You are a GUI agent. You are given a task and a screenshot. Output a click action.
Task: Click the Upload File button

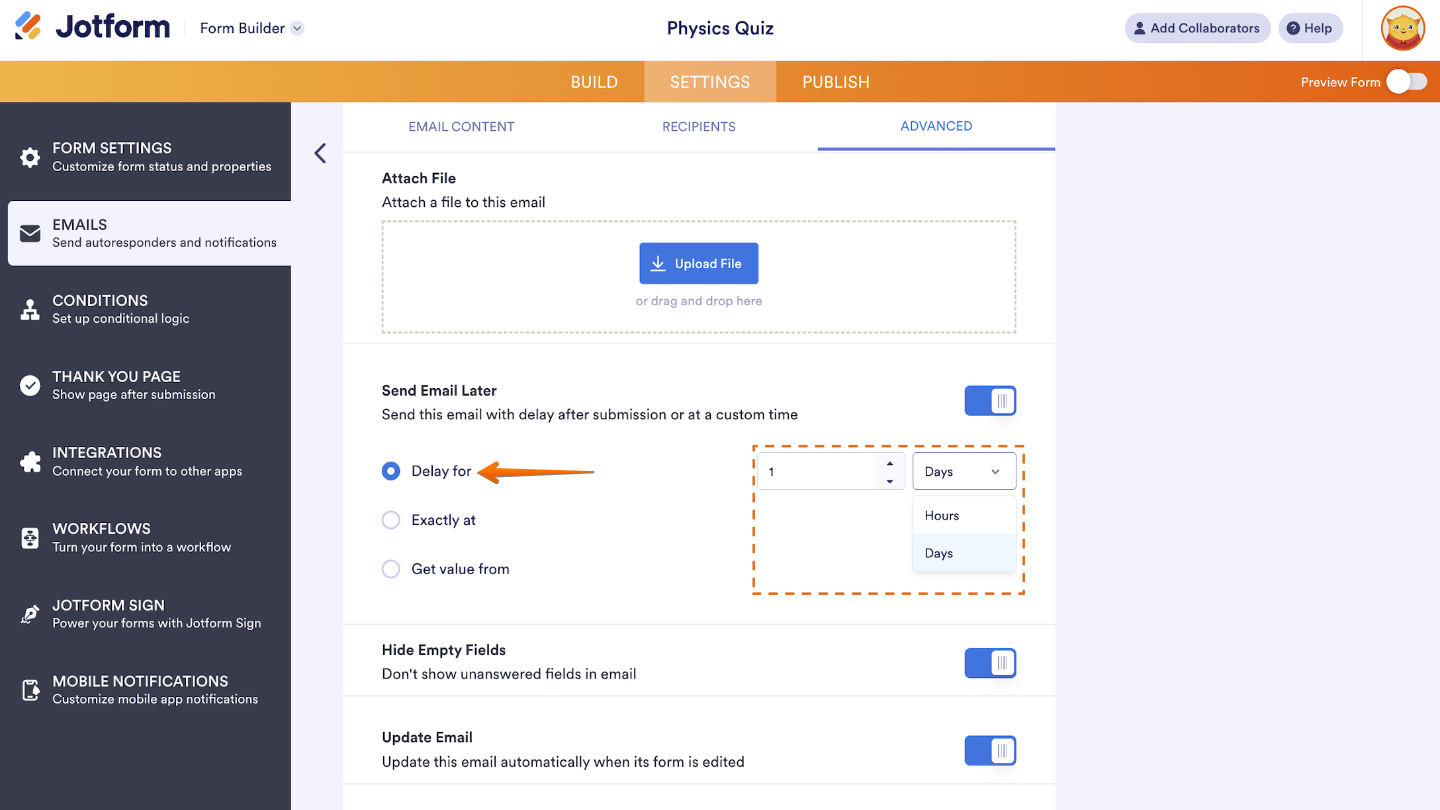[x=698, y=263]
